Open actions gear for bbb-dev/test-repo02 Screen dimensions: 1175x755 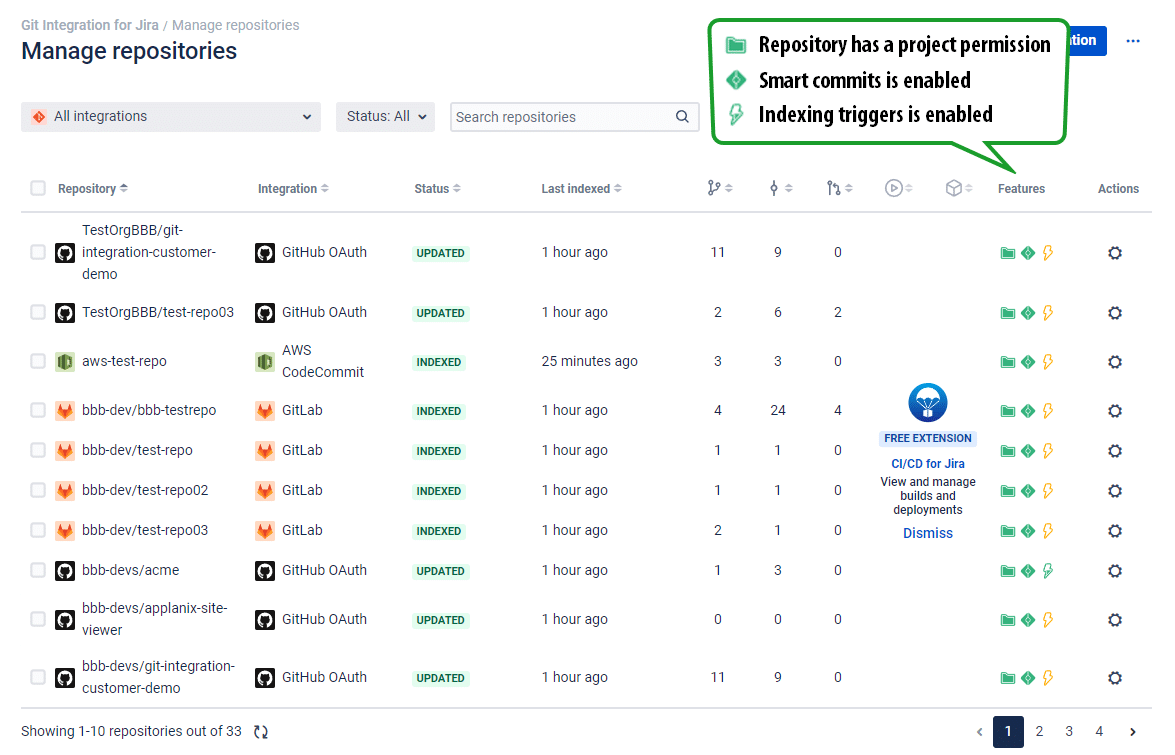(x=1115, y=491)
